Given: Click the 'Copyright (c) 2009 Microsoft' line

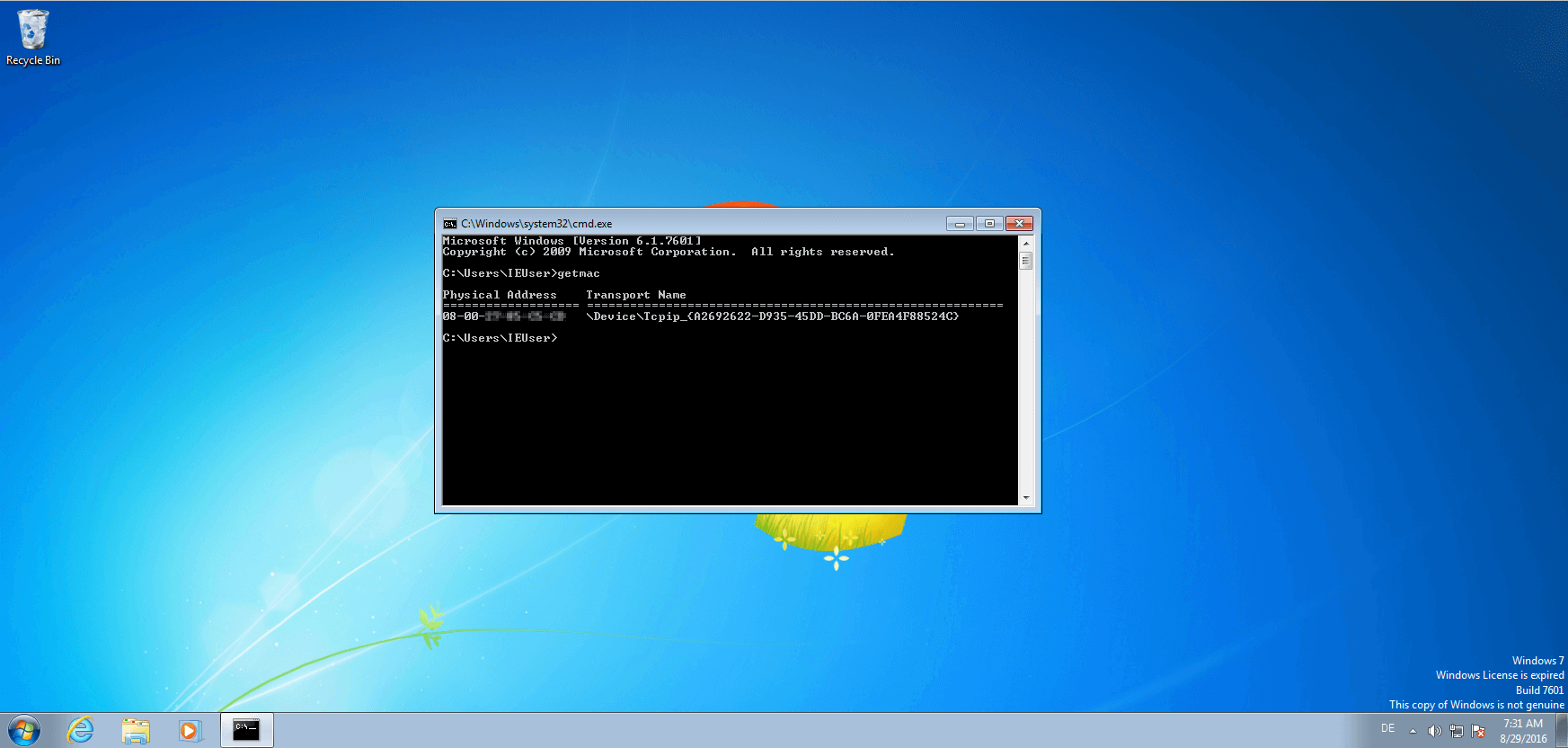Looking at the screenshot, I should [669, 252].
